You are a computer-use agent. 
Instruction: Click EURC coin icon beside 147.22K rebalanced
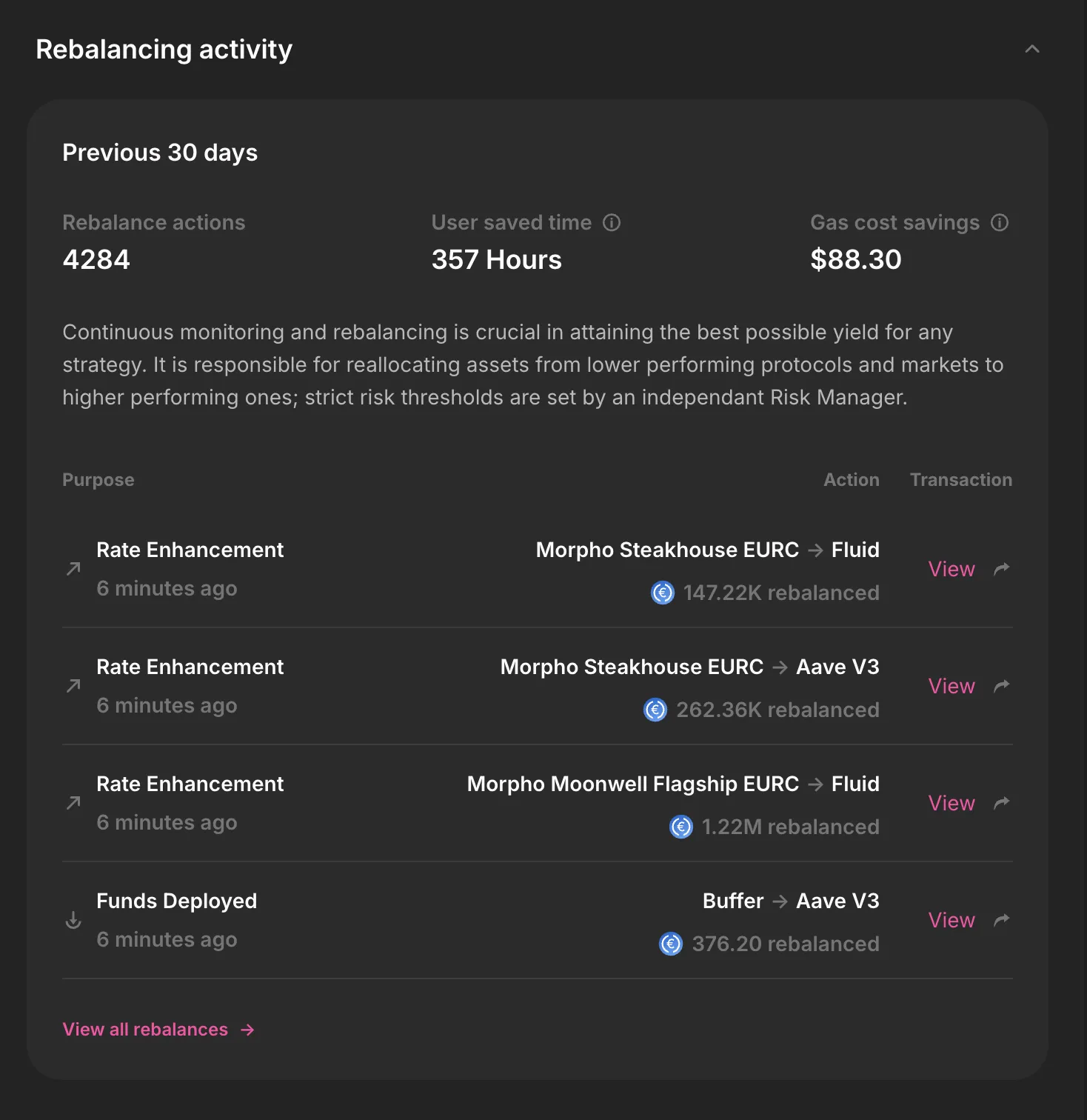663,593
